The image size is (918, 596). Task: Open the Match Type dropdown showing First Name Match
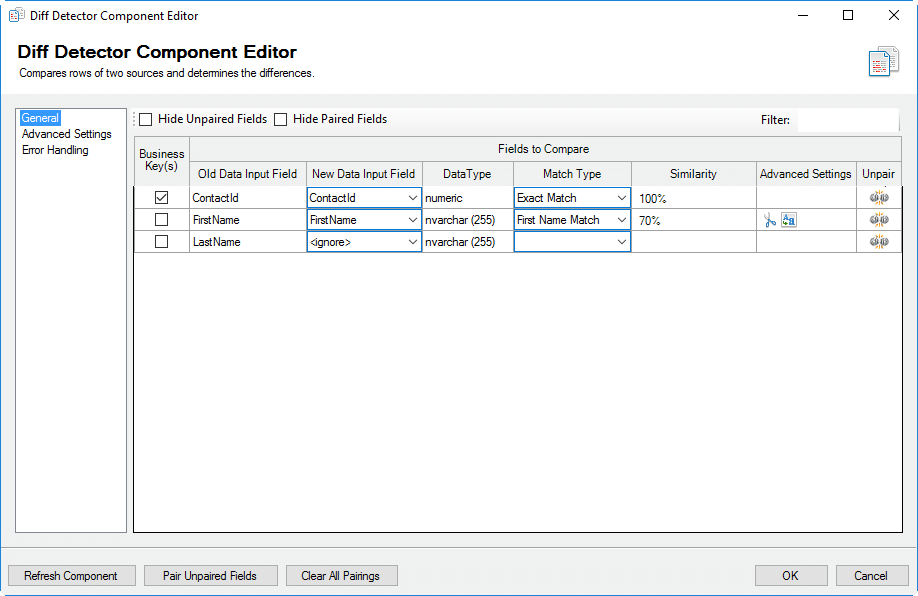coord(624,219)
